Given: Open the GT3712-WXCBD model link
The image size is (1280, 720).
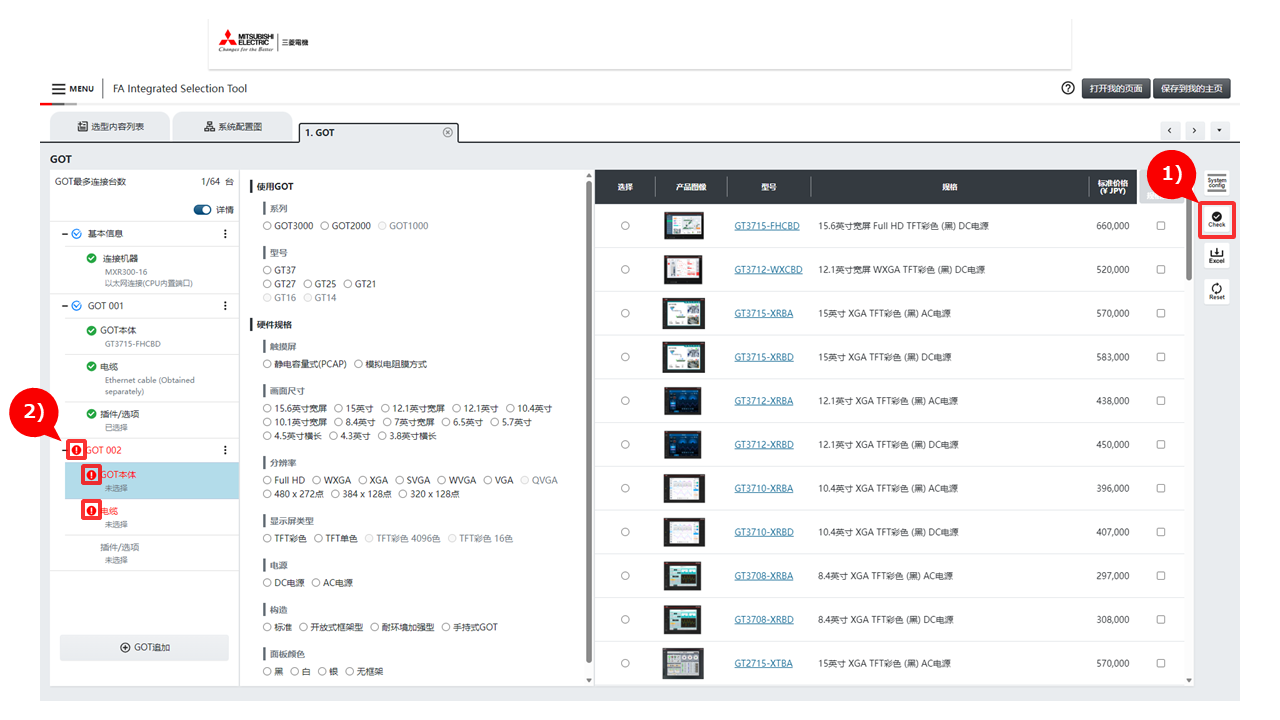Looking at the screenshot, I should pos(768,270).
